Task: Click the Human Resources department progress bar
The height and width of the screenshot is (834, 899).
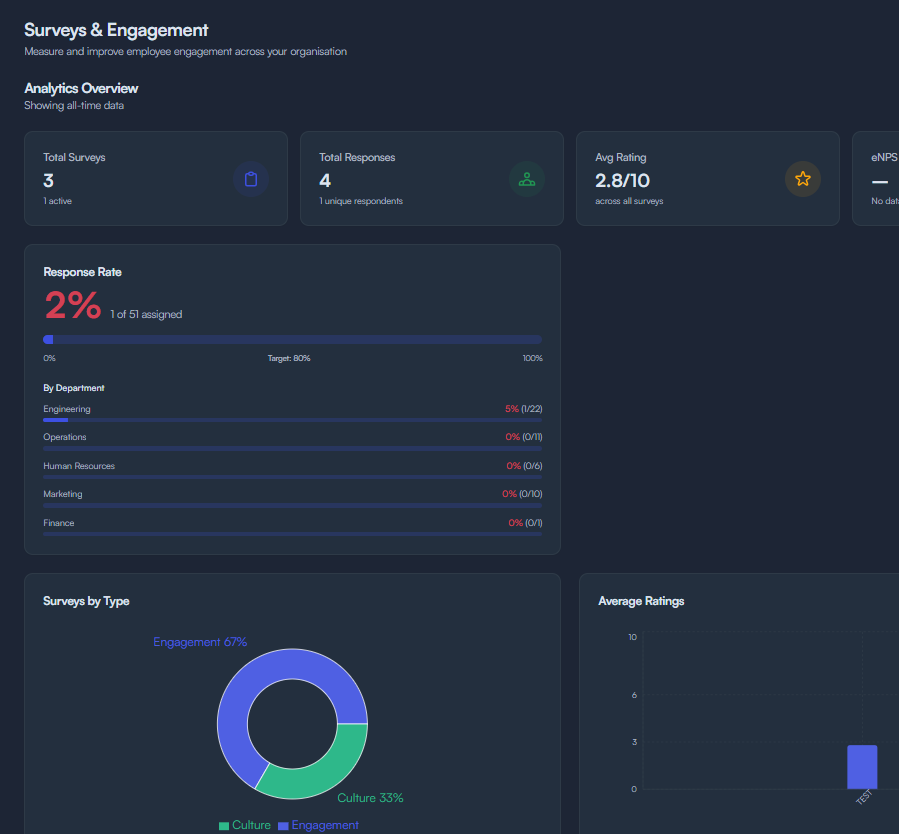Action: tap(292, 477)
